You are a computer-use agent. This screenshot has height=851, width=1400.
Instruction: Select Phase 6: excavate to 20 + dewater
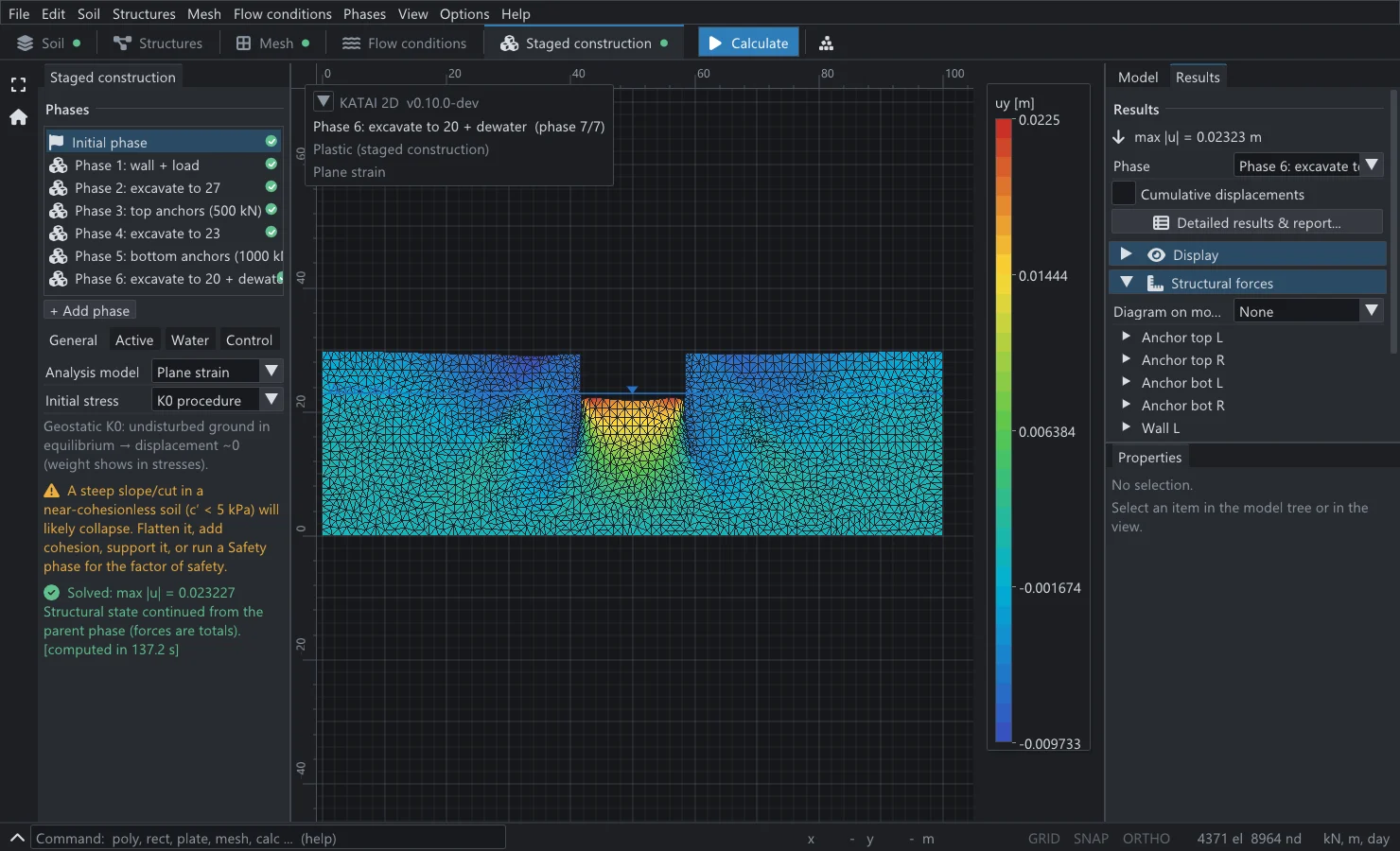coord(165,279)
